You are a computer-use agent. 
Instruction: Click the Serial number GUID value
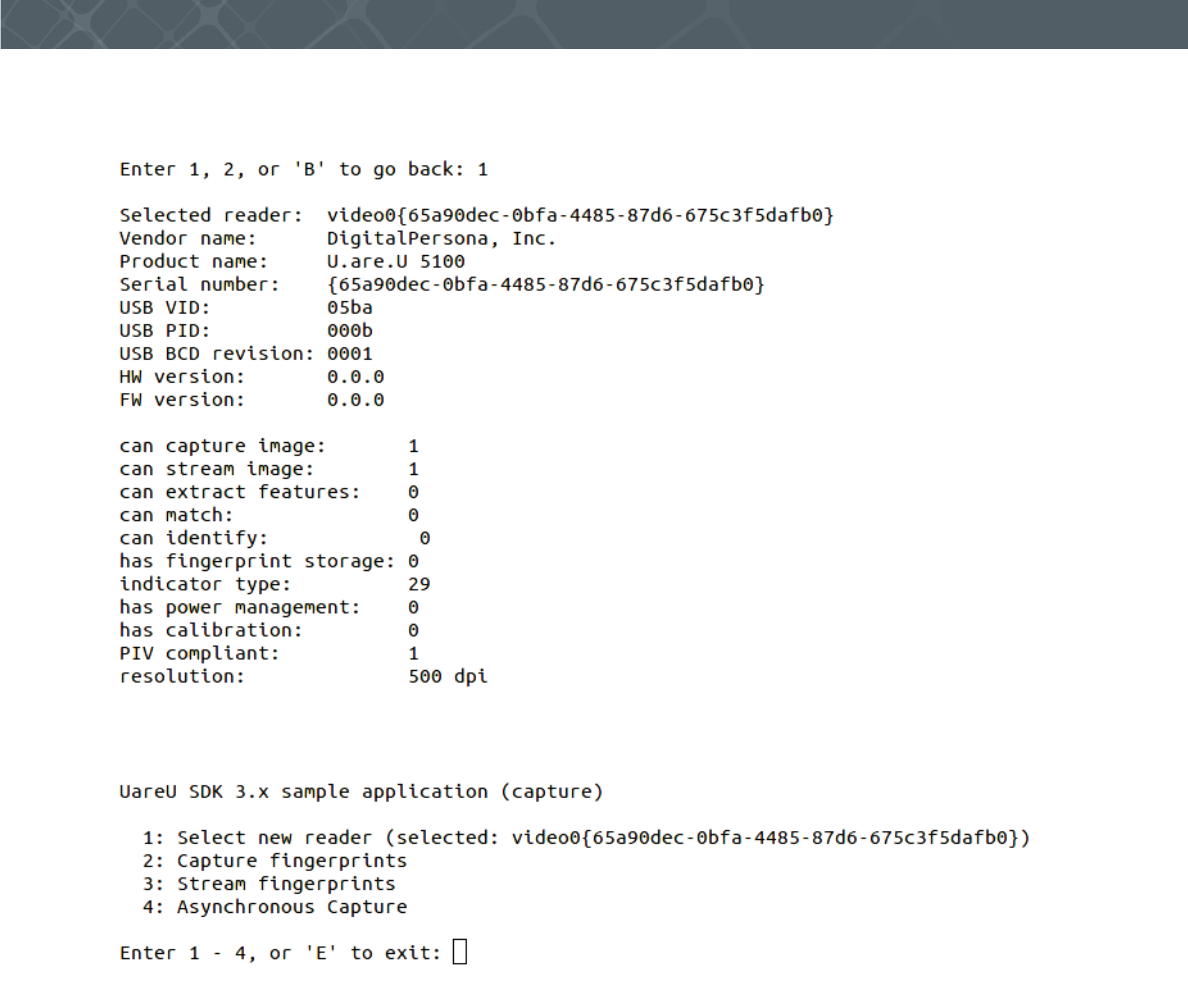point(546,284)
